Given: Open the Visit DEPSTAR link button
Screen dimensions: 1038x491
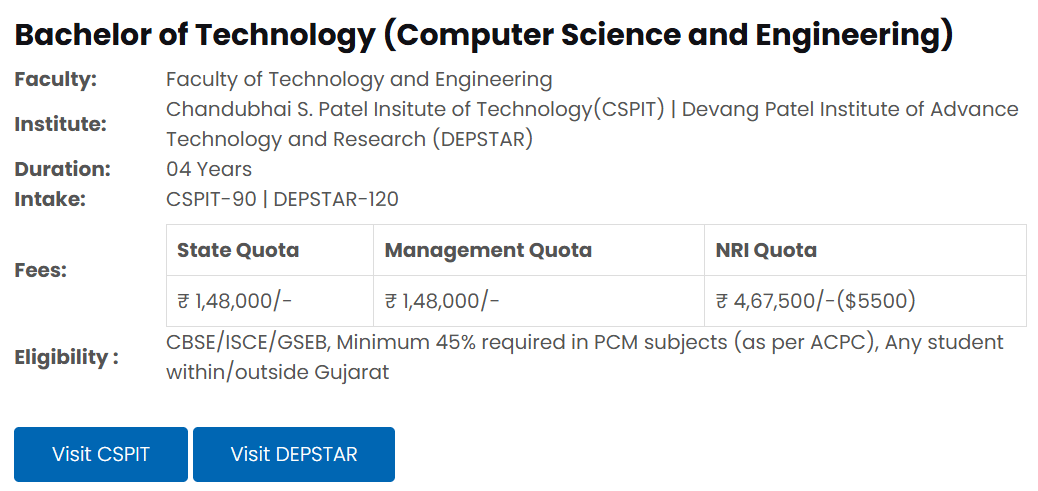Looking at the screenshot, I should pyautogui.click(x=294, y=454).
